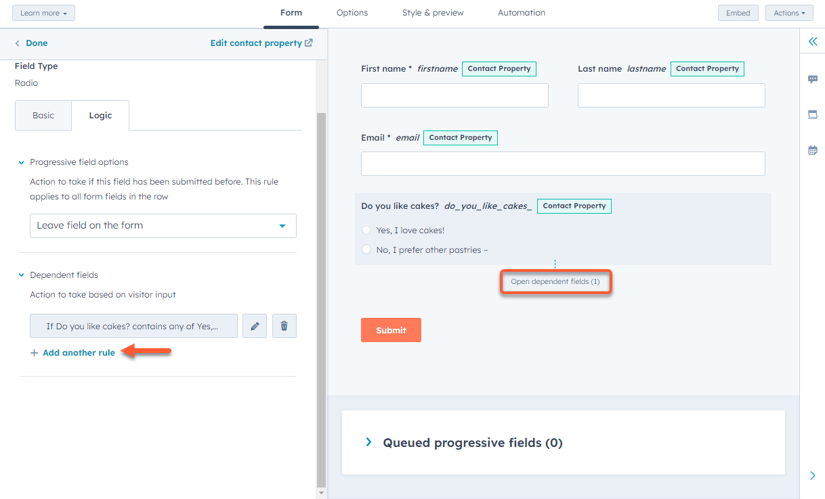Collapse the Dependent fields section
The height and width of the screenshot is (499, 825).
pos(21,275)
